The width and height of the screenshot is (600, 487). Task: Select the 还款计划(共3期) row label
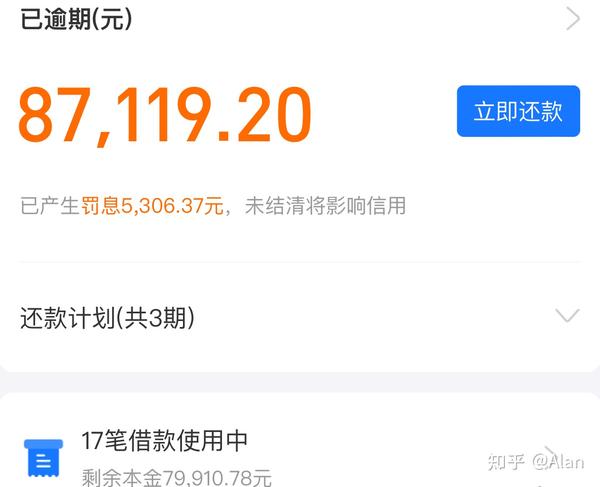107,318
